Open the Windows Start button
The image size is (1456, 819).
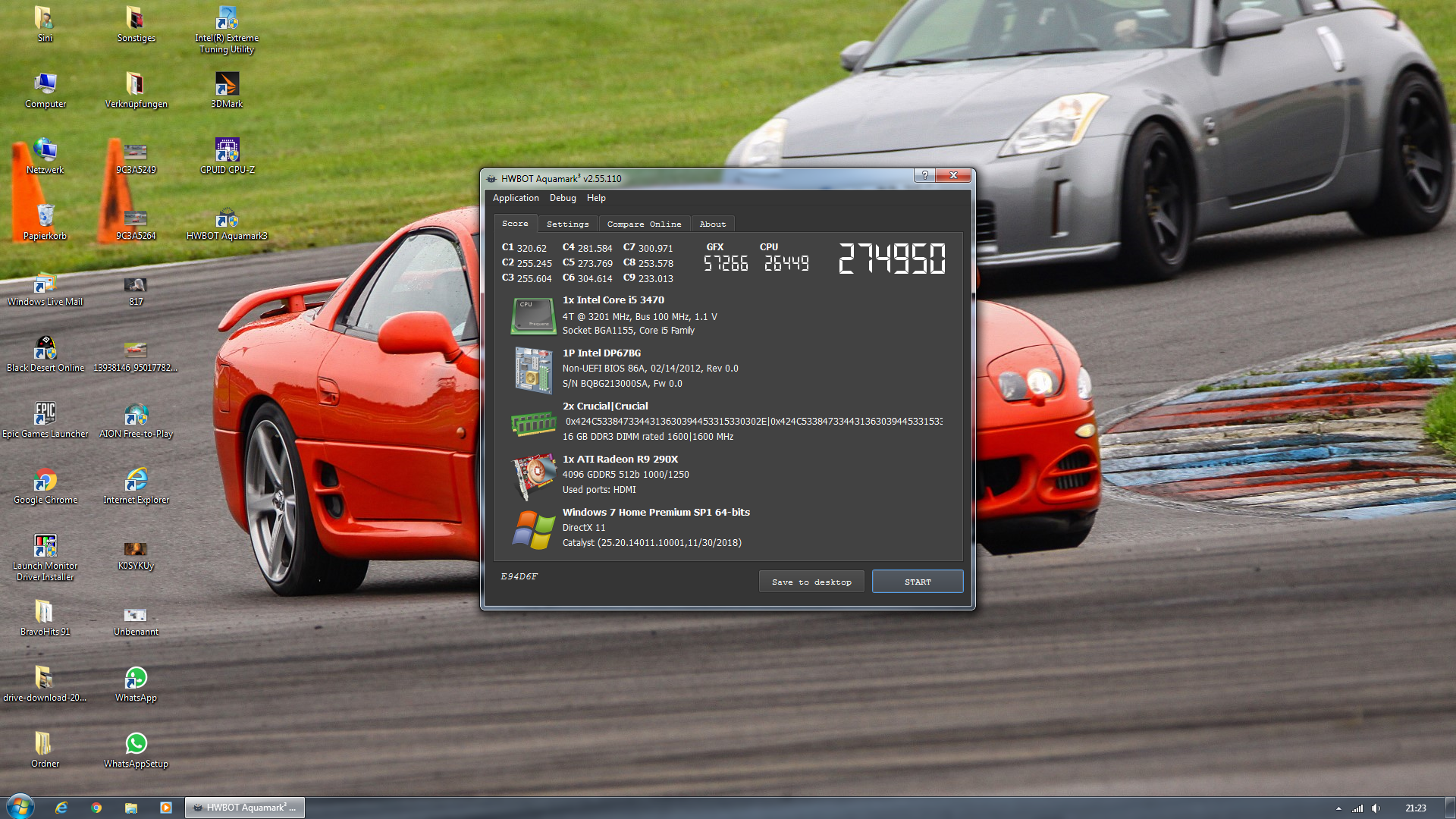tap(20, 807)
